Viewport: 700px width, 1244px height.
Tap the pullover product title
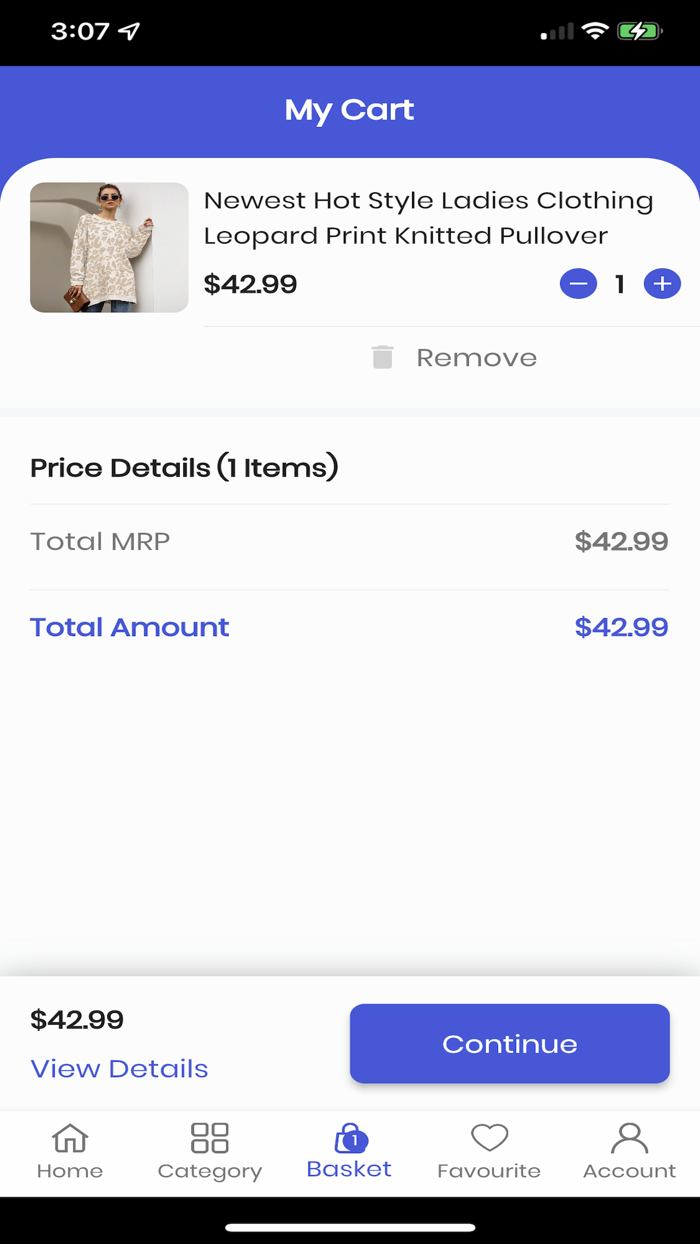click(428, 218)
